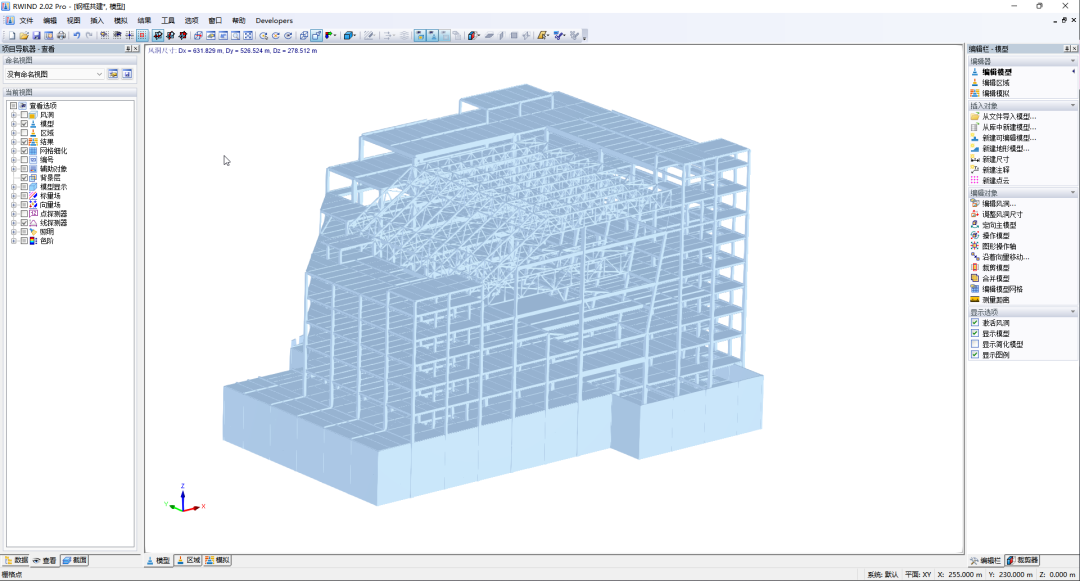The height and width of the screenshot is (581, 1080).
Task: Collapse the 插入对象 section
Action: 1072,105
